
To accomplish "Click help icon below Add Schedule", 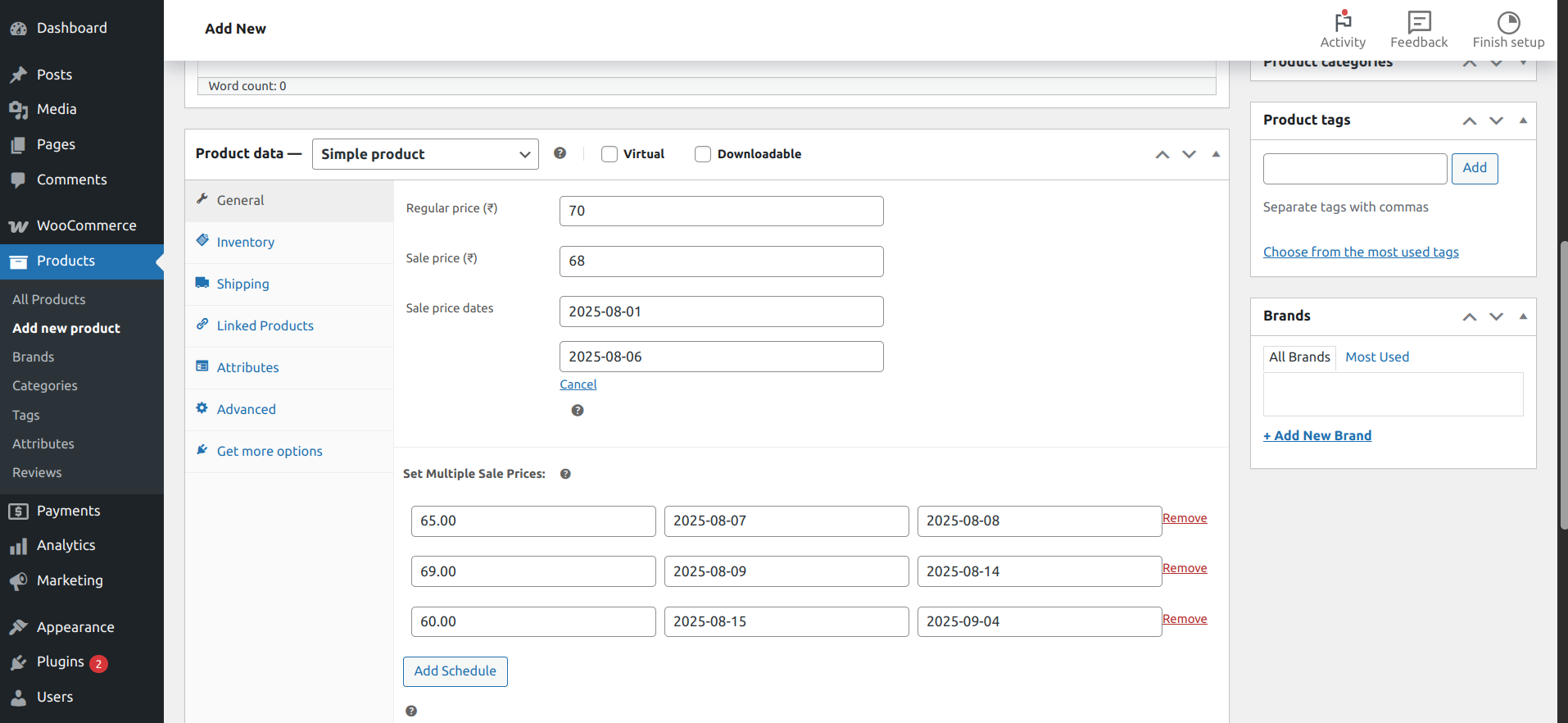I will click(x=411, y=712).
